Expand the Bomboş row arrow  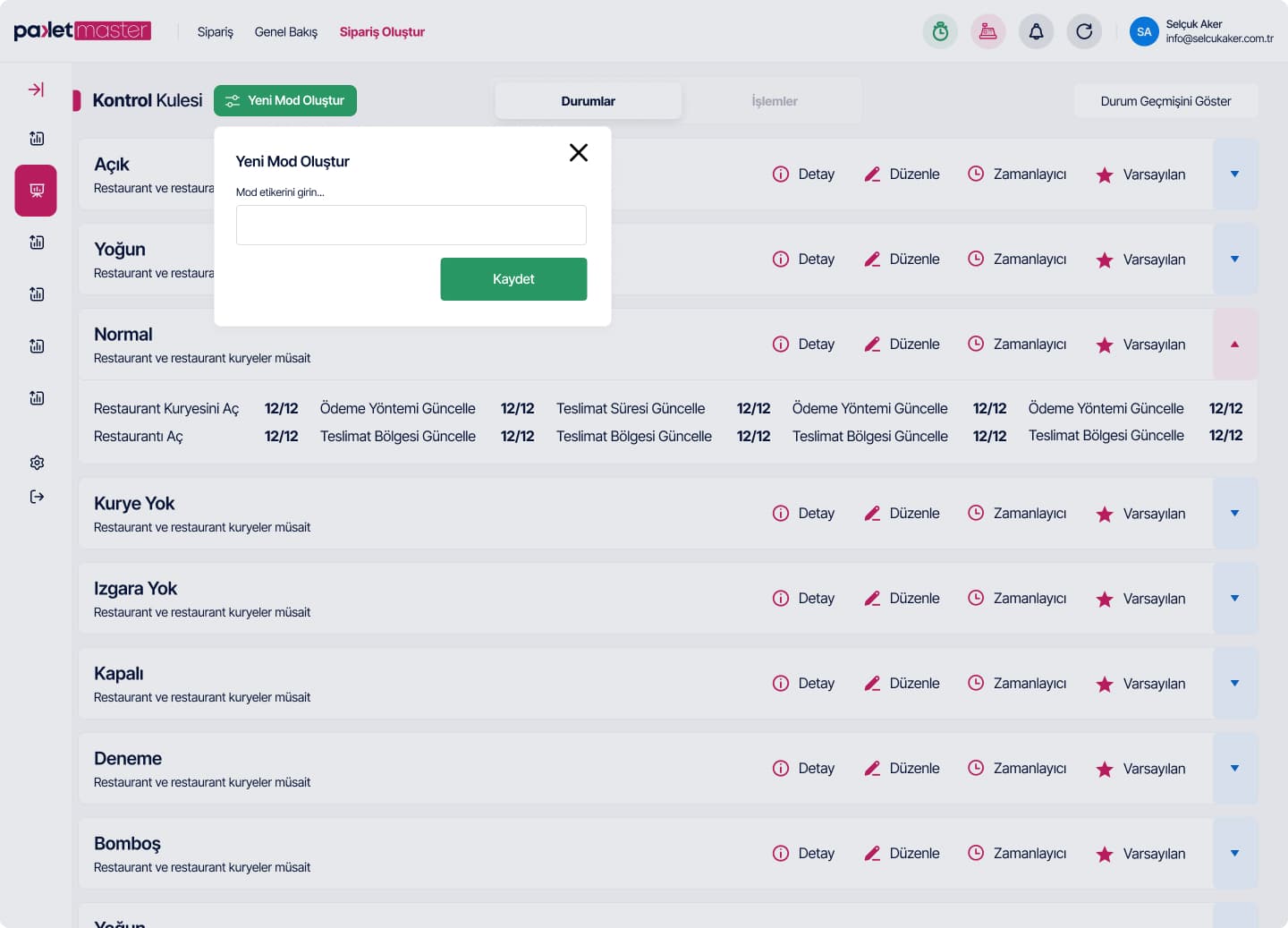click(1235, 853)
